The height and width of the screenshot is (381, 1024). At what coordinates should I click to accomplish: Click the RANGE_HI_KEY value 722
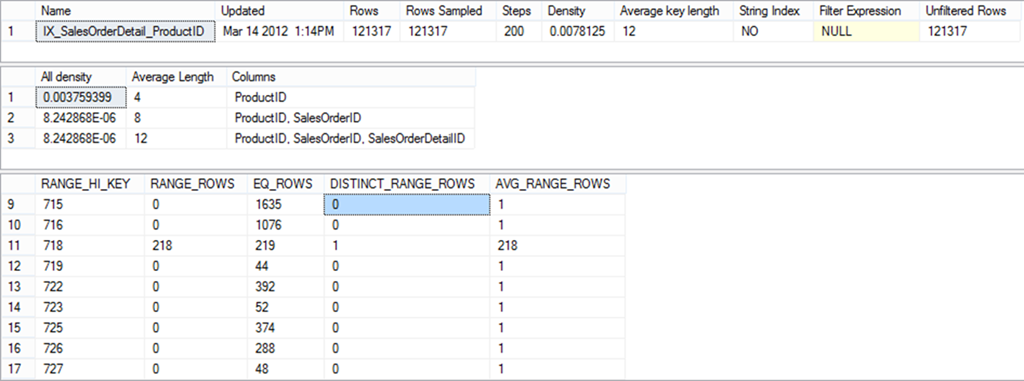click(90, 286)
